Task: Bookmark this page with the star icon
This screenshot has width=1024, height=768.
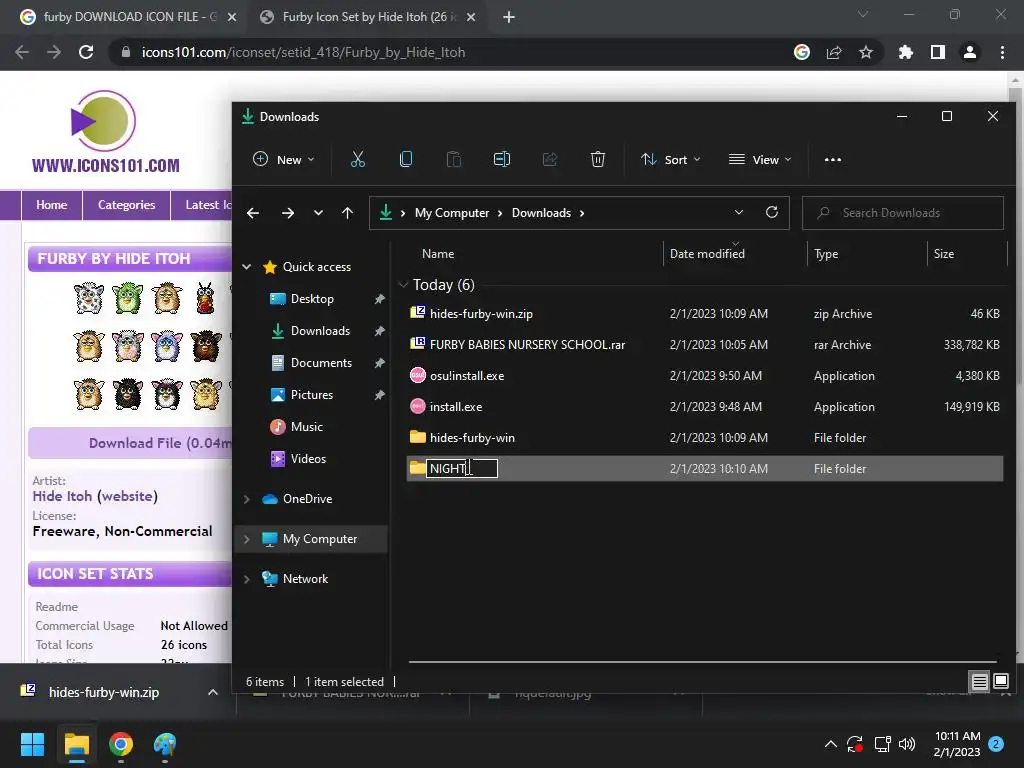Action: 866,52
